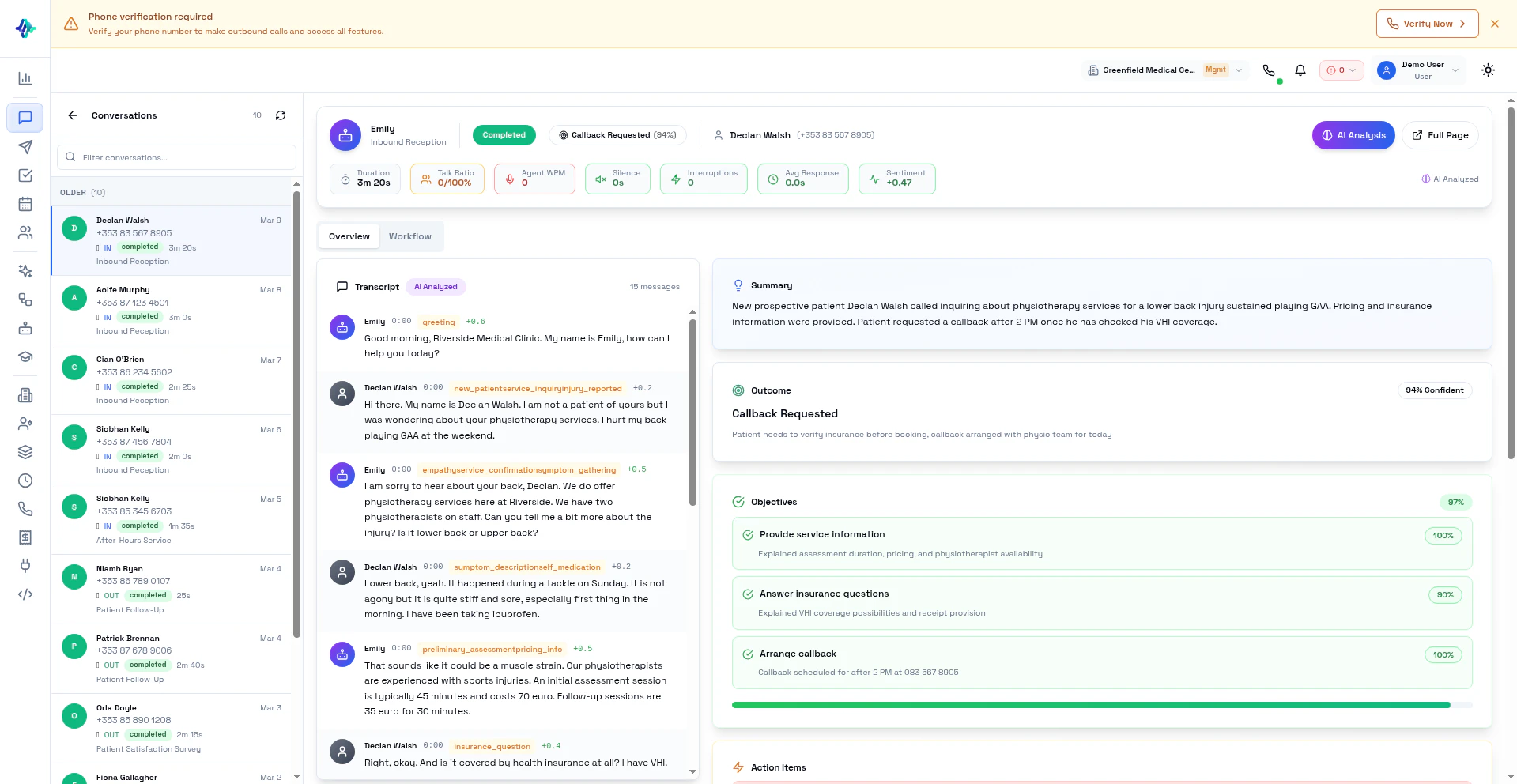1517x784 pixels.
Task: Open the code brackets developer sidebar icon
Action: pos(25,594)
